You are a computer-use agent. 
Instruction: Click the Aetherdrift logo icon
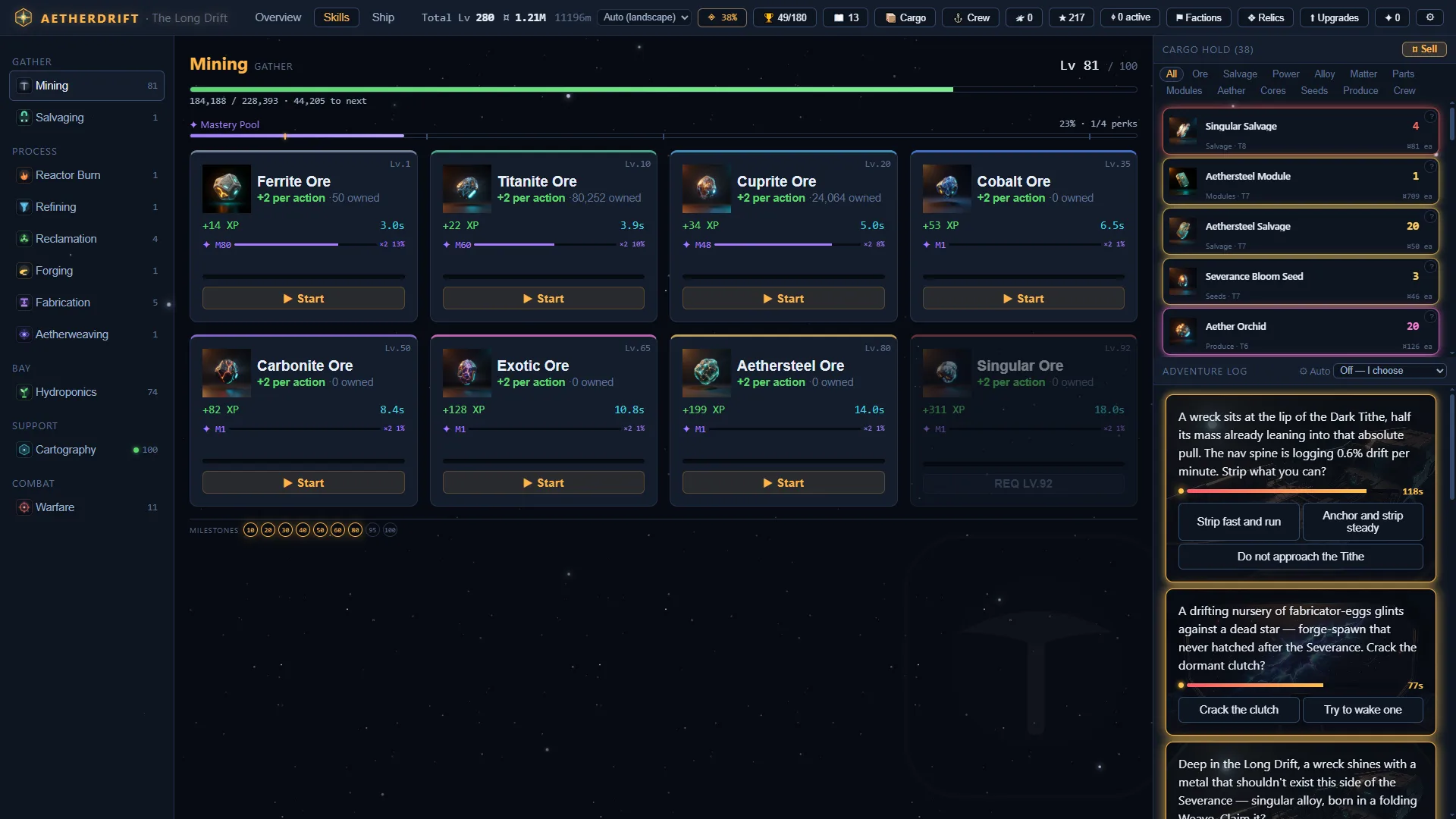(24, 17)
